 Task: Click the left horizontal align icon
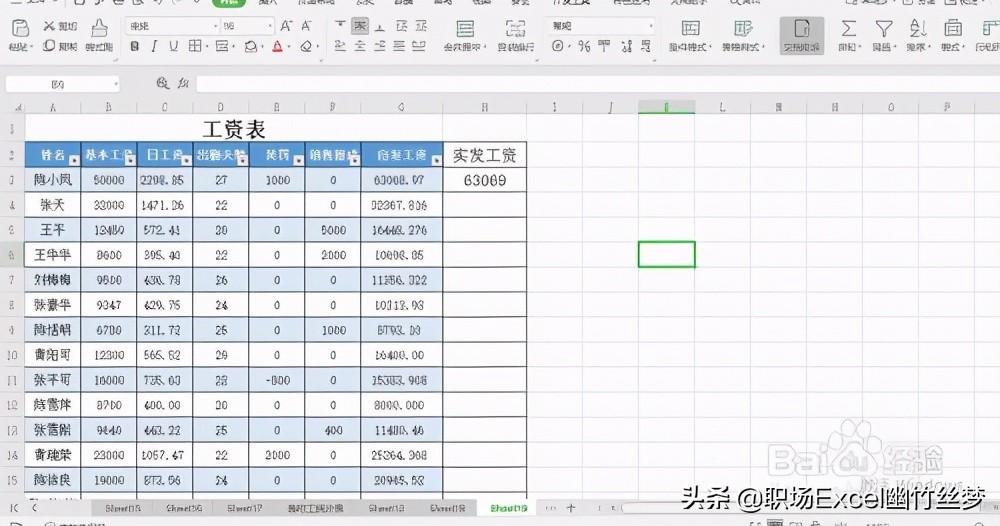pyautogui.click(x=341, y=46)
